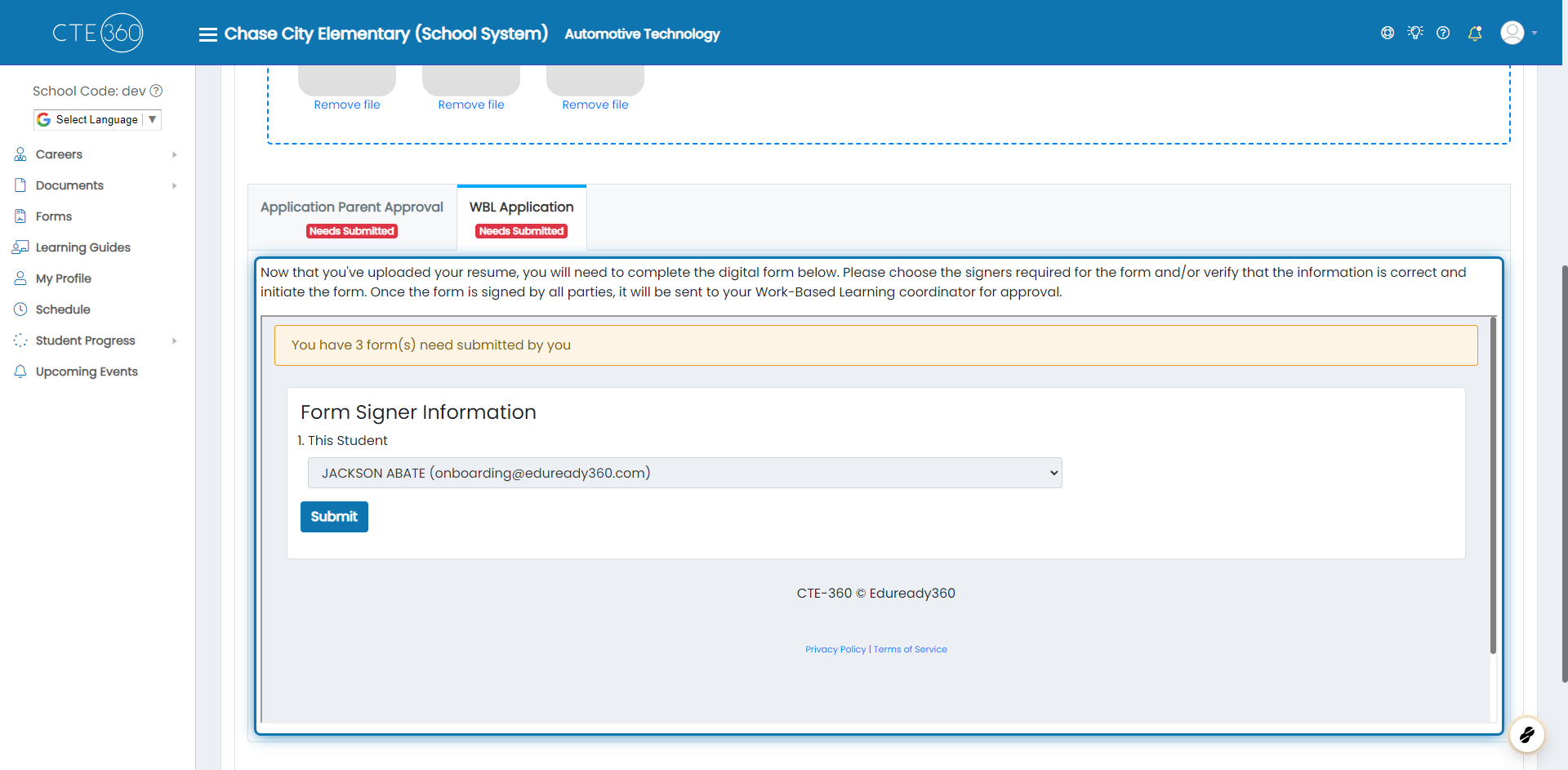
Task: Open Learning Guides
Action: [x=83, y=247]
